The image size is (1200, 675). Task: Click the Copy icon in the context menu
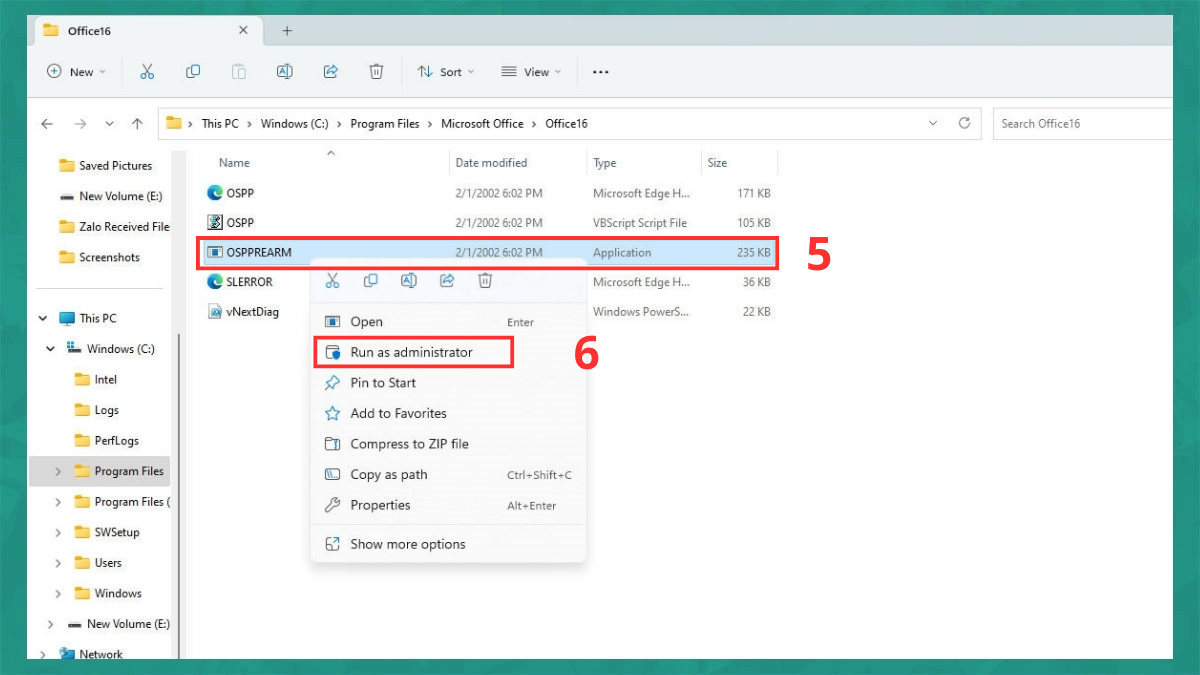coord(371,281)
